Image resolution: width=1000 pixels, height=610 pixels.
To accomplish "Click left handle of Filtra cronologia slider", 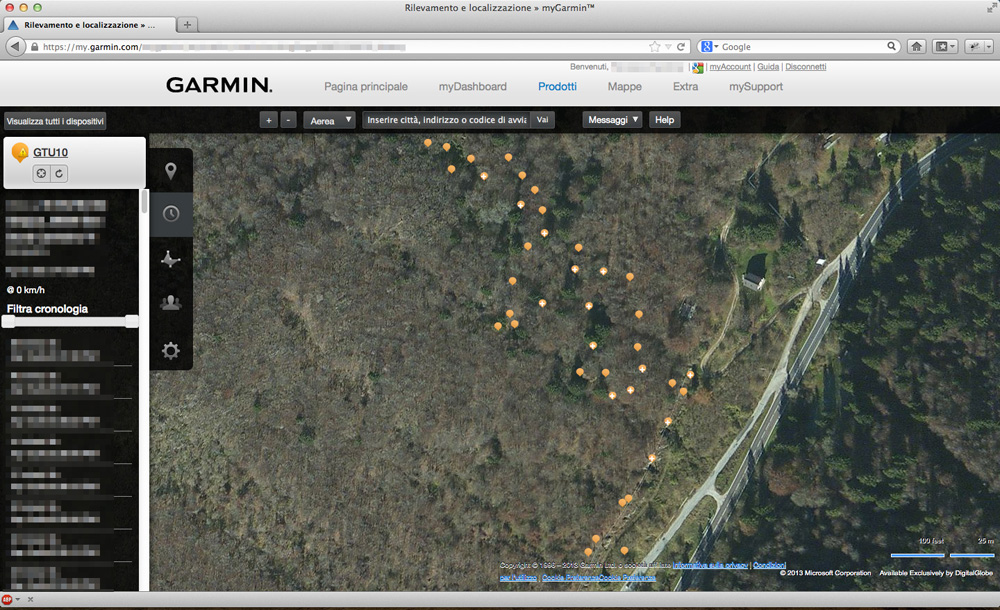I will [x=8, y=322].
